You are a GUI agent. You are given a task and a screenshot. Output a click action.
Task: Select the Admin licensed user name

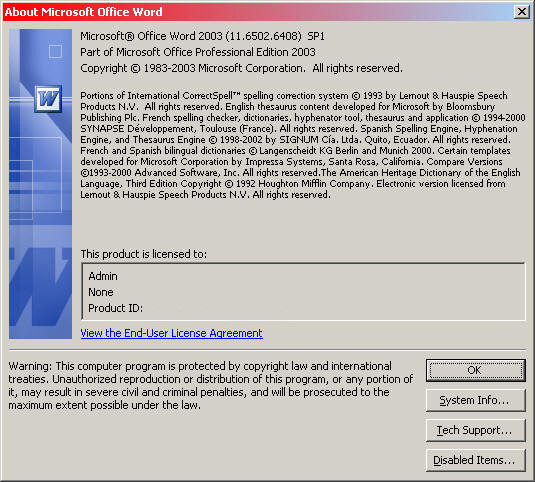[103, 276]
